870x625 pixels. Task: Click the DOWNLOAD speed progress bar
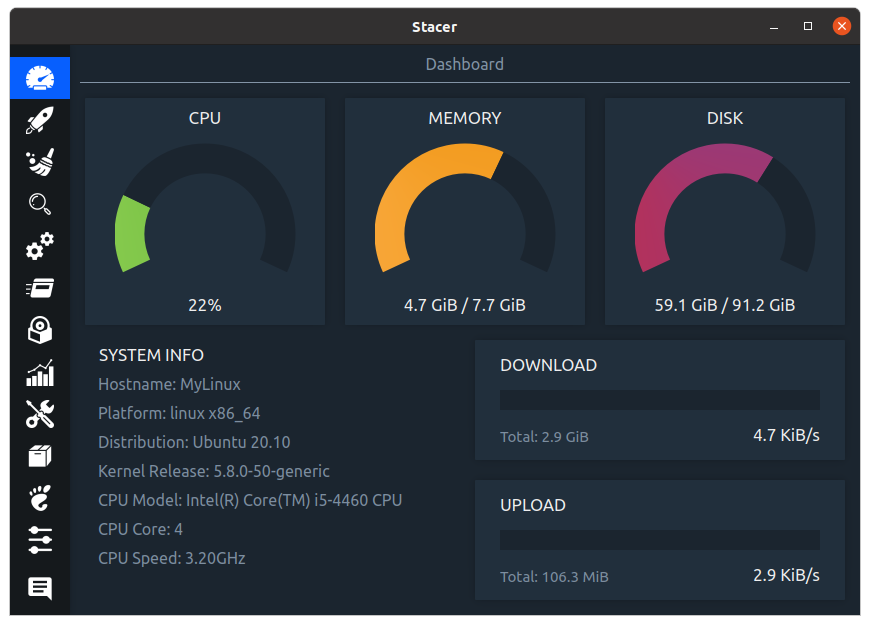660,400
